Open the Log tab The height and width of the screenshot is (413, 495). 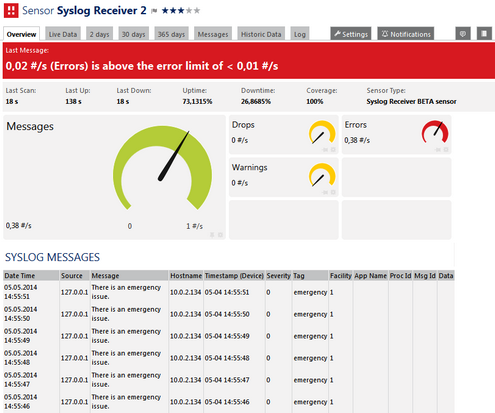[x=300, y=34]
